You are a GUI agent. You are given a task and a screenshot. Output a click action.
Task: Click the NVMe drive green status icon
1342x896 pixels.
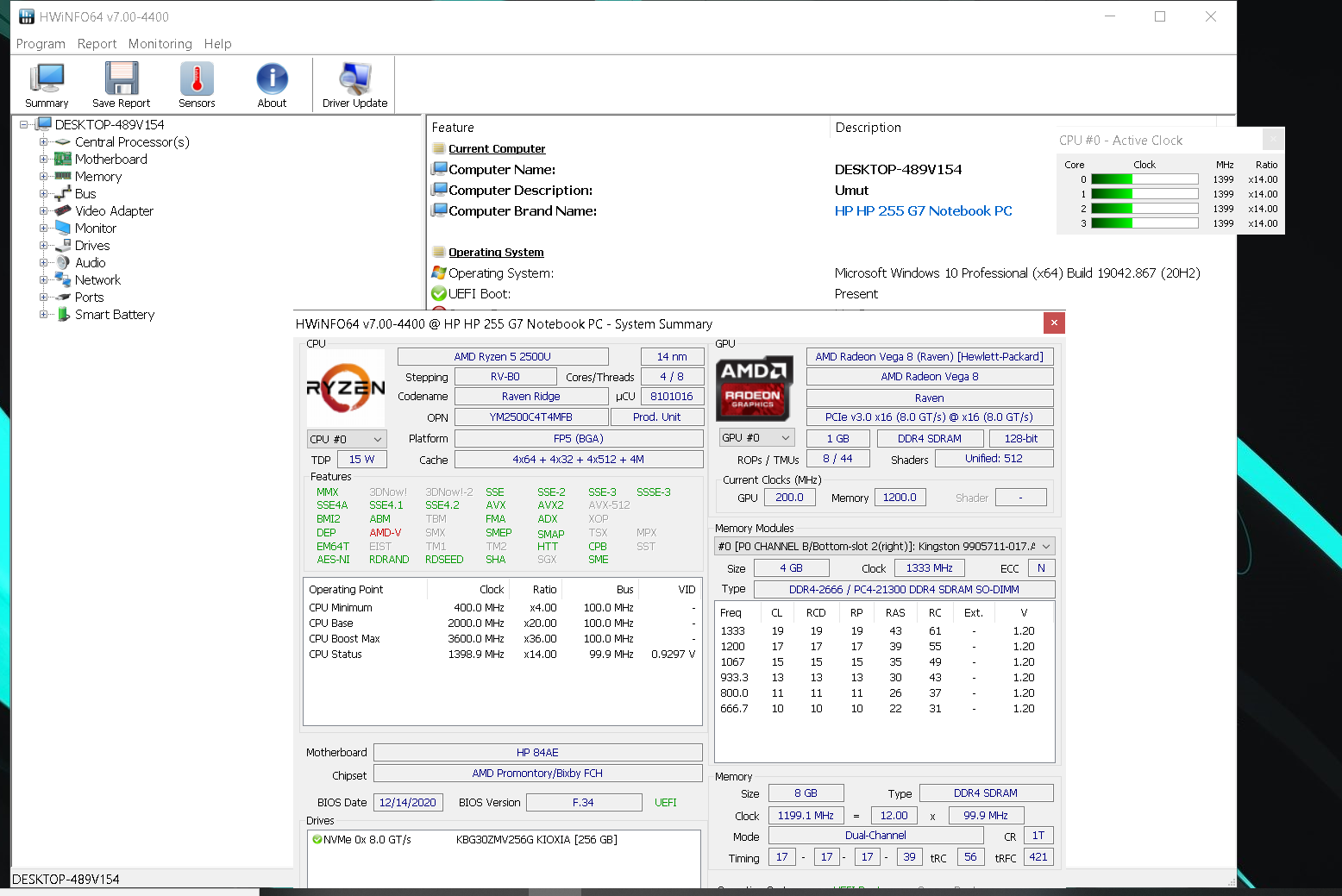click(317, 840)
